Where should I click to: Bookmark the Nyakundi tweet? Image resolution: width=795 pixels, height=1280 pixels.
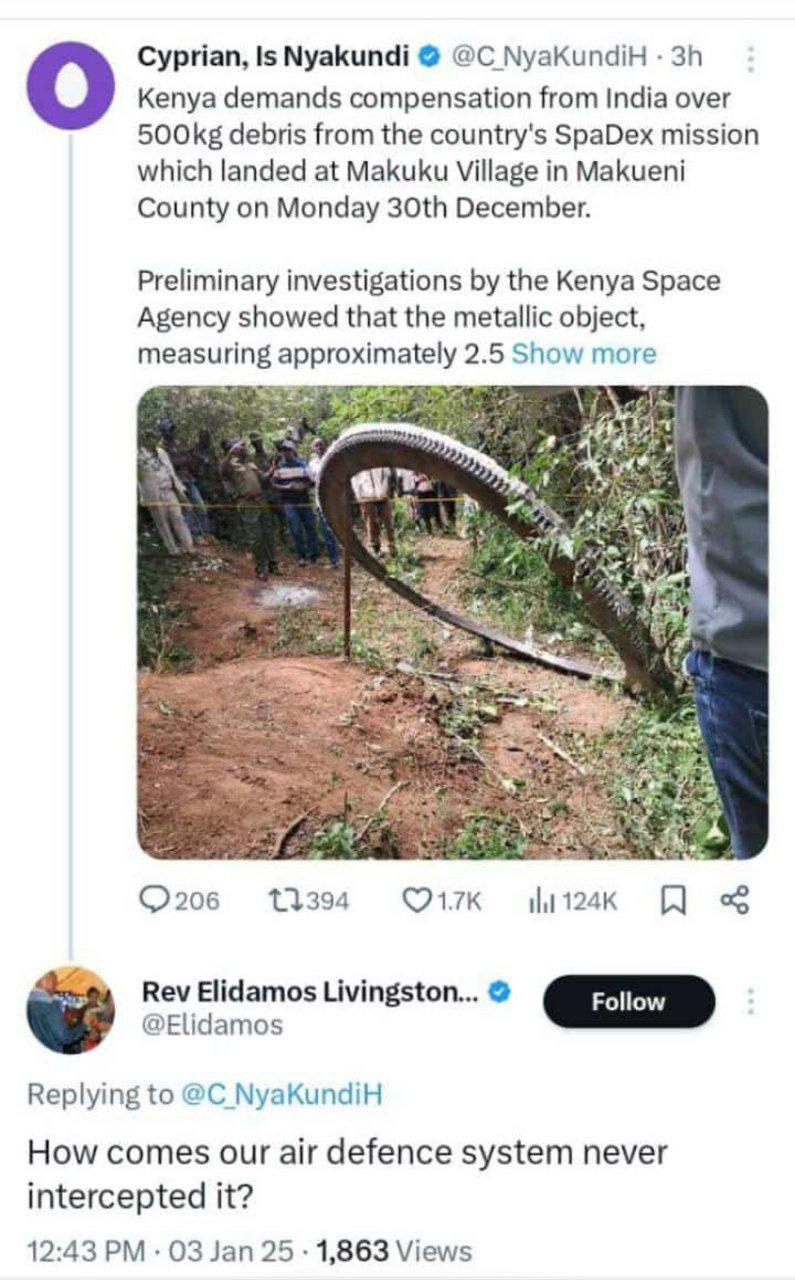coord(674,901)
